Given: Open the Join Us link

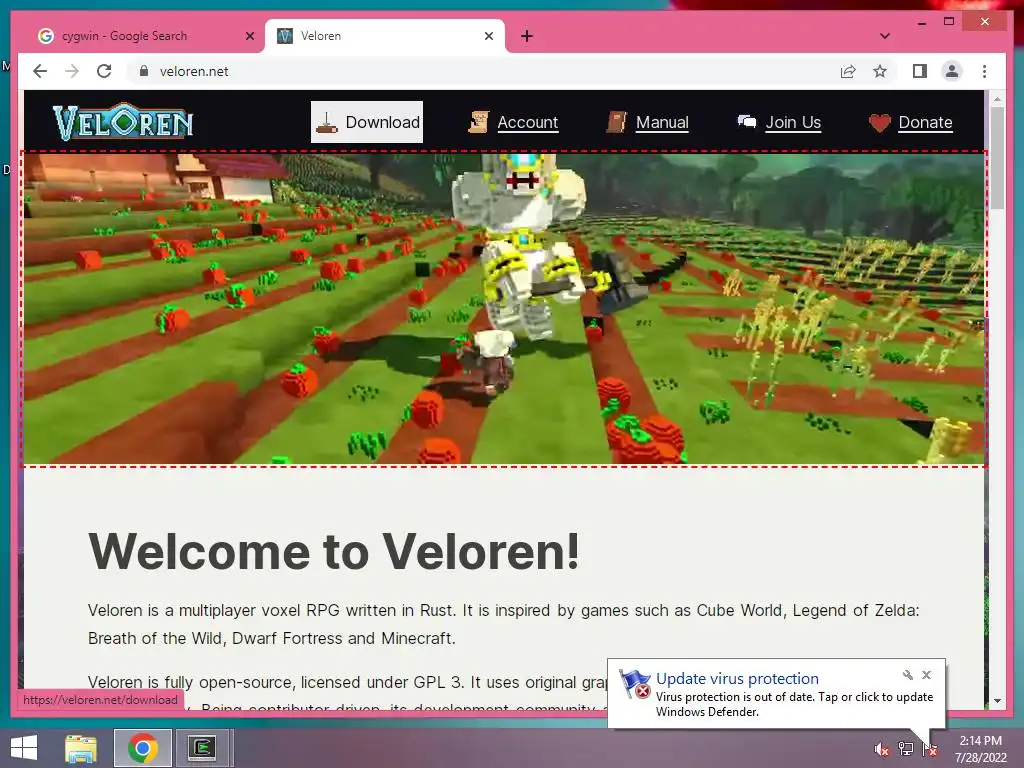Looking at the screenshot, I should 793,122.
